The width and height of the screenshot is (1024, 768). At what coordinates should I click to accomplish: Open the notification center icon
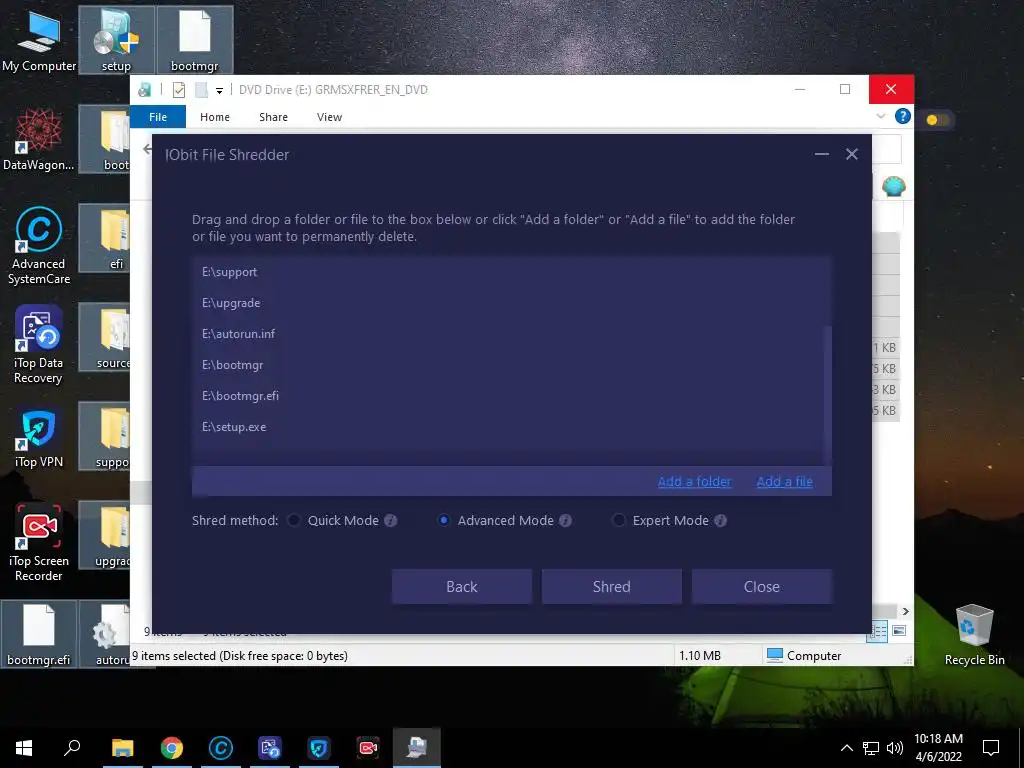point(991,748)
